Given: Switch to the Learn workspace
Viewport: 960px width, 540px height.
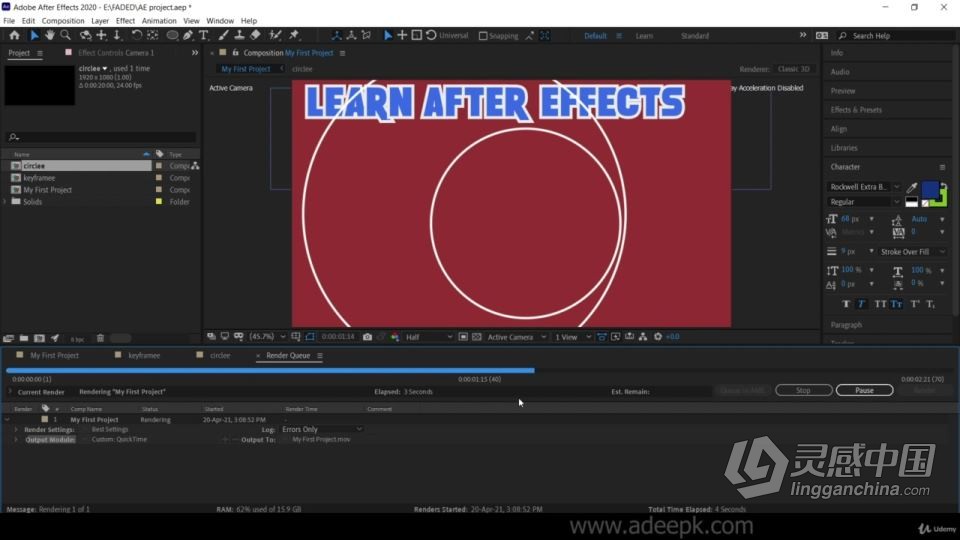Looking at the screenshot, I should pyautogui.click(x=643, y=36).
